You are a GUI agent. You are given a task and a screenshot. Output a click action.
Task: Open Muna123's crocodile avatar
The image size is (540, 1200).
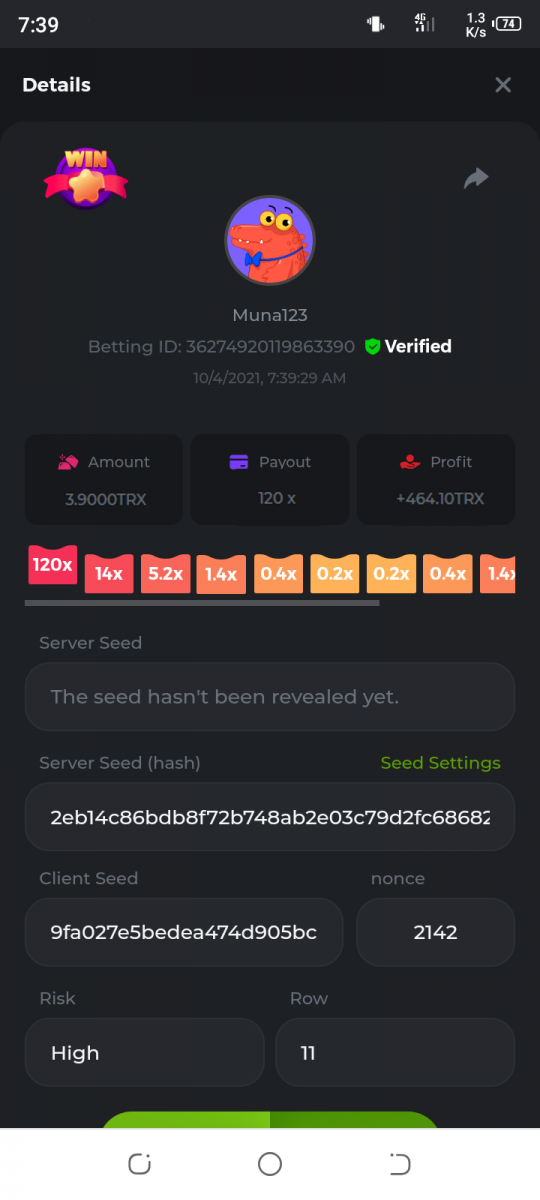tap(270, 240)
